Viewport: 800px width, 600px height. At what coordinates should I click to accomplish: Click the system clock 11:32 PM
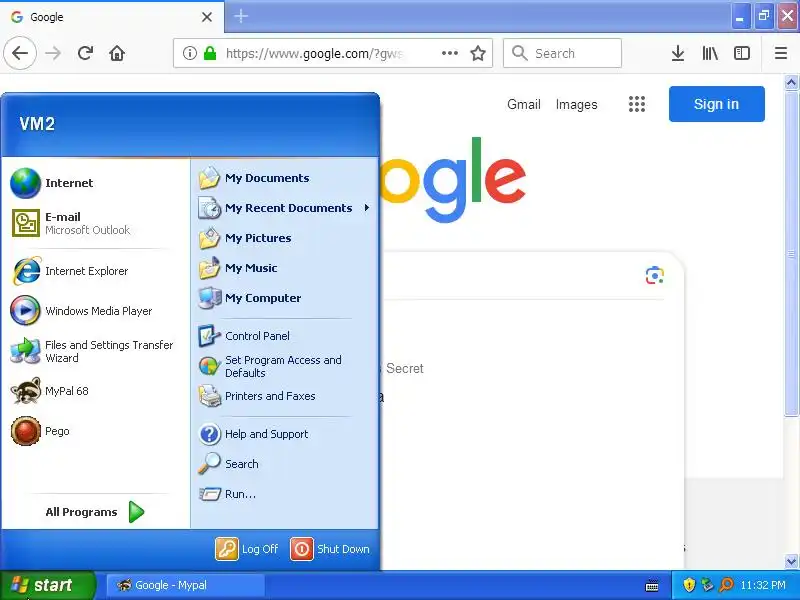point(763,585)
